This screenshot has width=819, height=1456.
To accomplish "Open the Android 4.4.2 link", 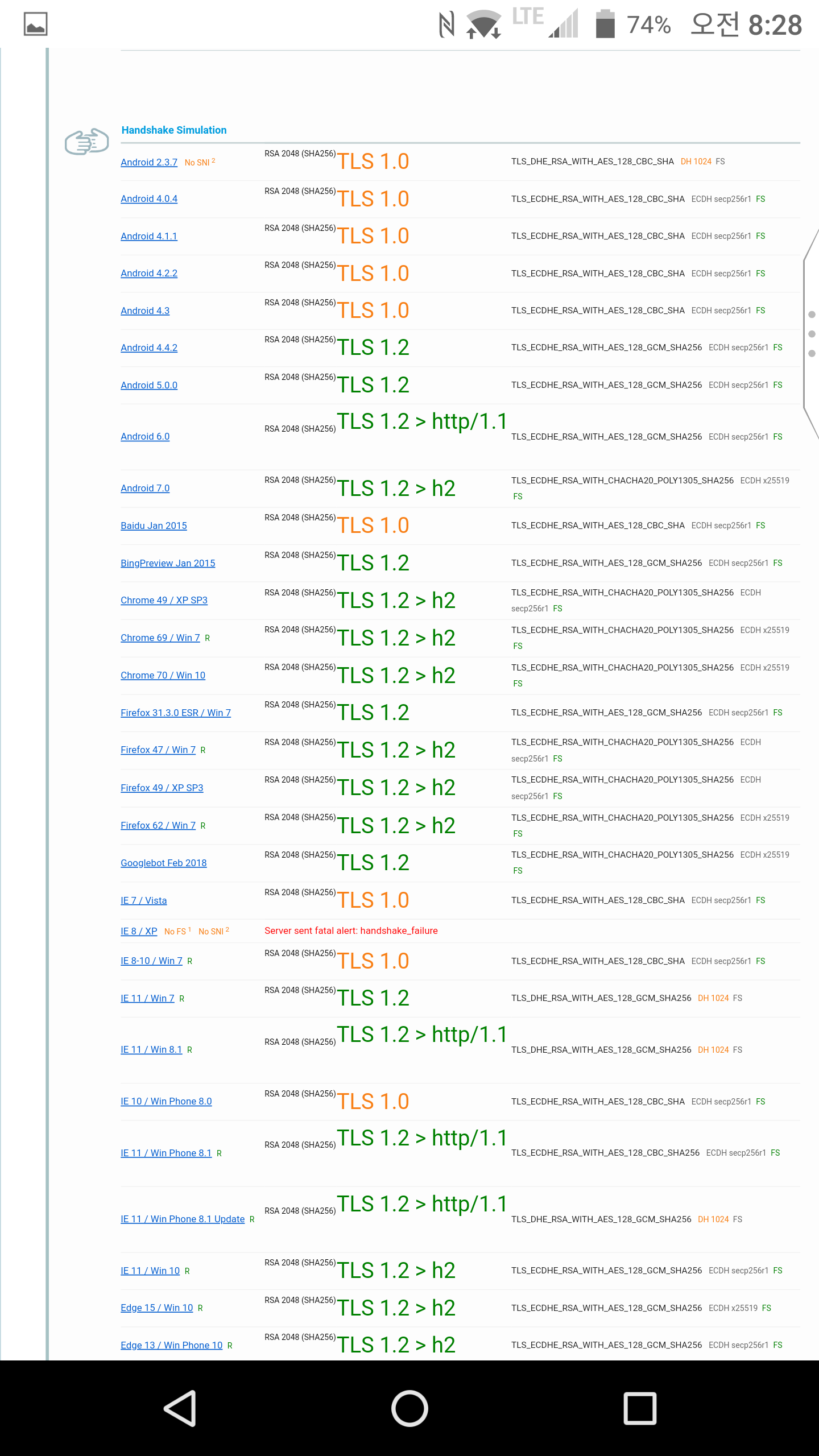I will click(149, 348).
